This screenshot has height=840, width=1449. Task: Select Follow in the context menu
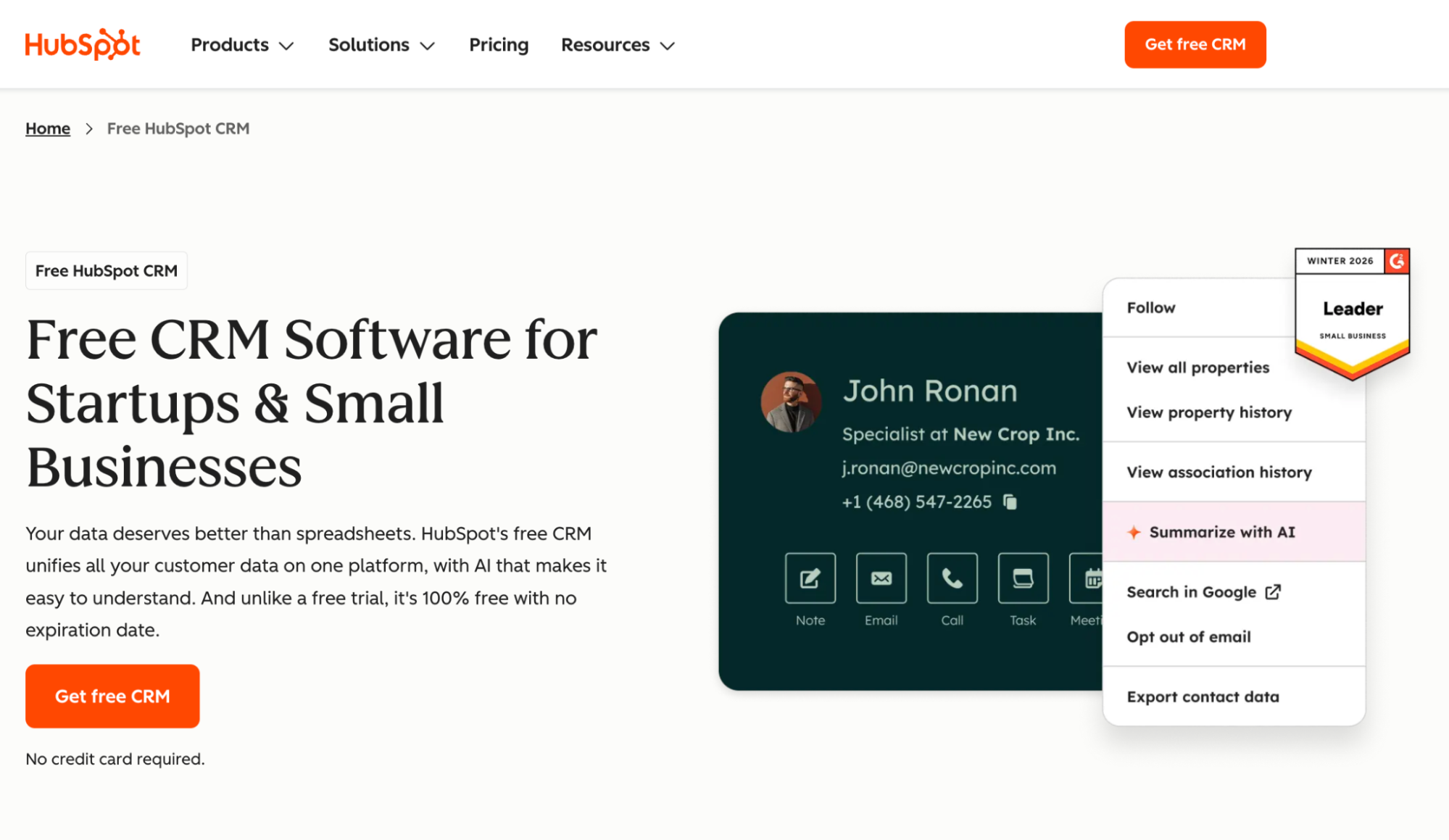click(1151, 308)
